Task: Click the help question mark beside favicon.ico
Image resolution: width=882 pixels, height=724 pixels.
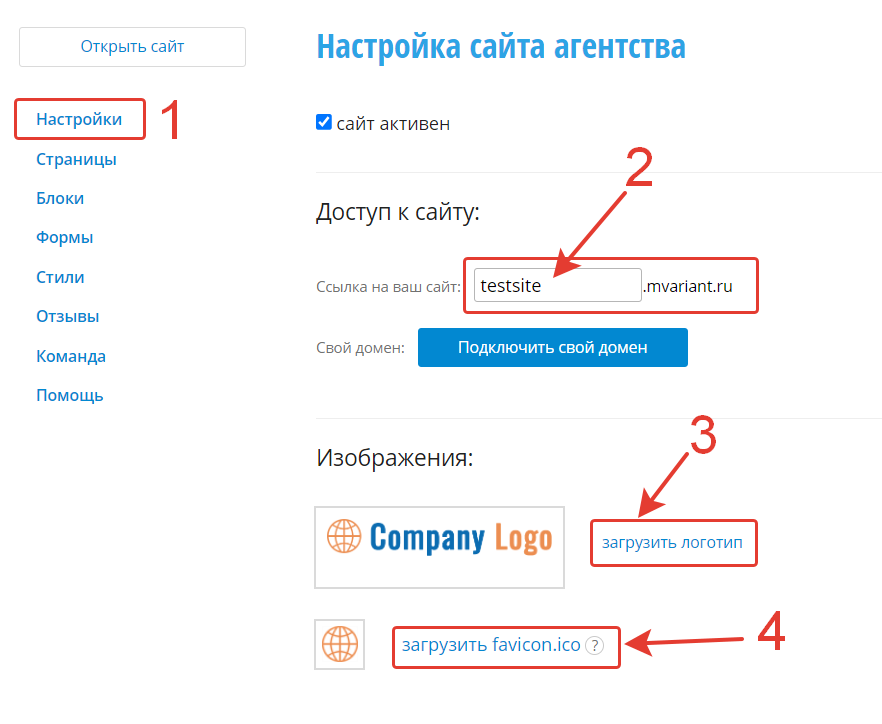Action: (x=595, y=646)
